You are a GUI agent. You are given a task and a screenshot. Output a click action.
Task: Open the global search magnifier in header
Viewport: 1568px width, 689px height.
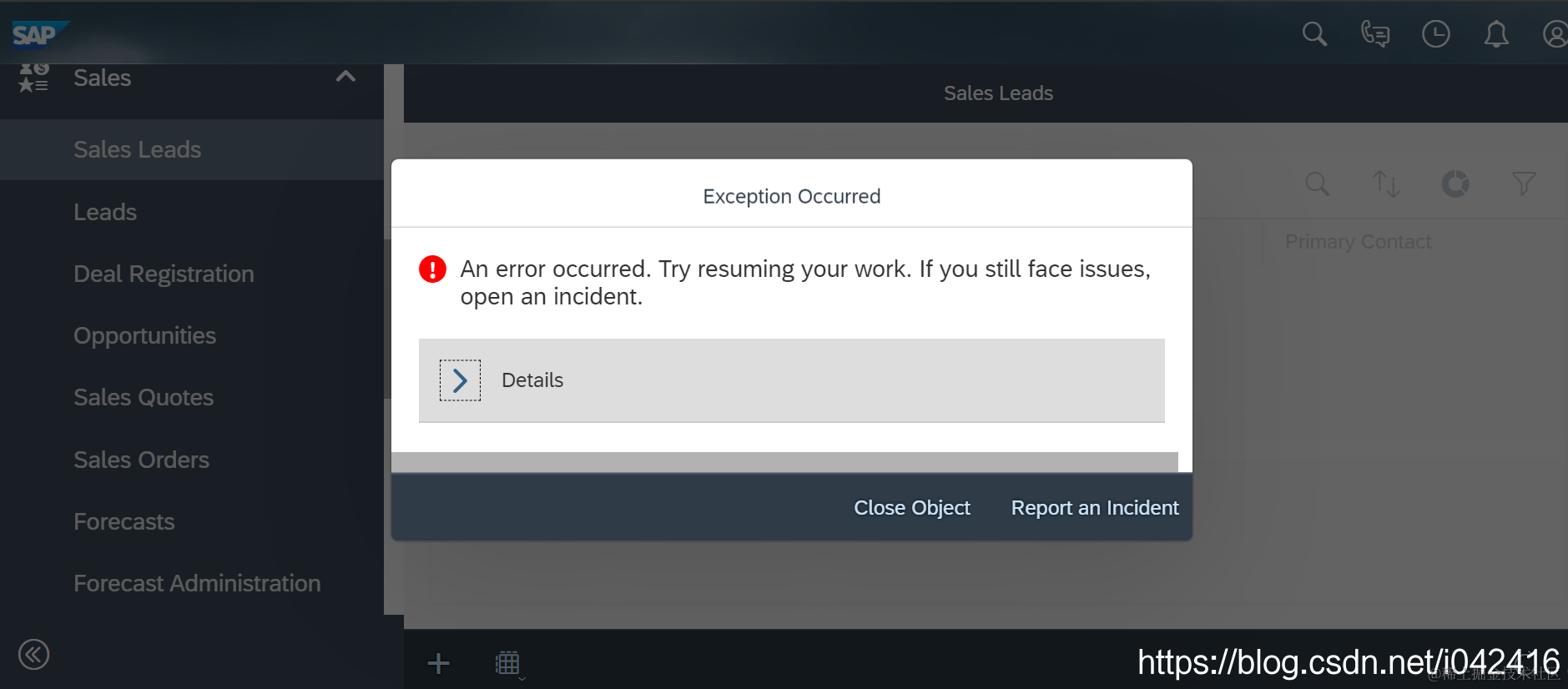[x=1315, y=34]
